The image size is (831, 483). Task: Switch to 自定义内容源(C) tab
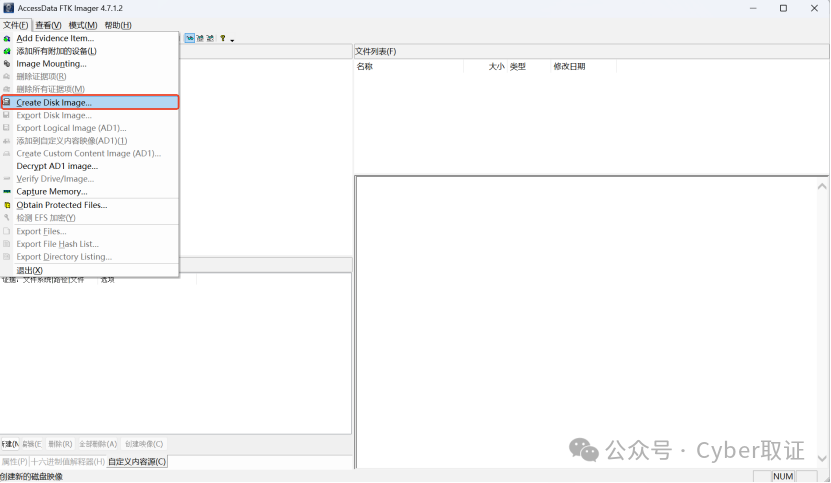(x=137, y=462)
